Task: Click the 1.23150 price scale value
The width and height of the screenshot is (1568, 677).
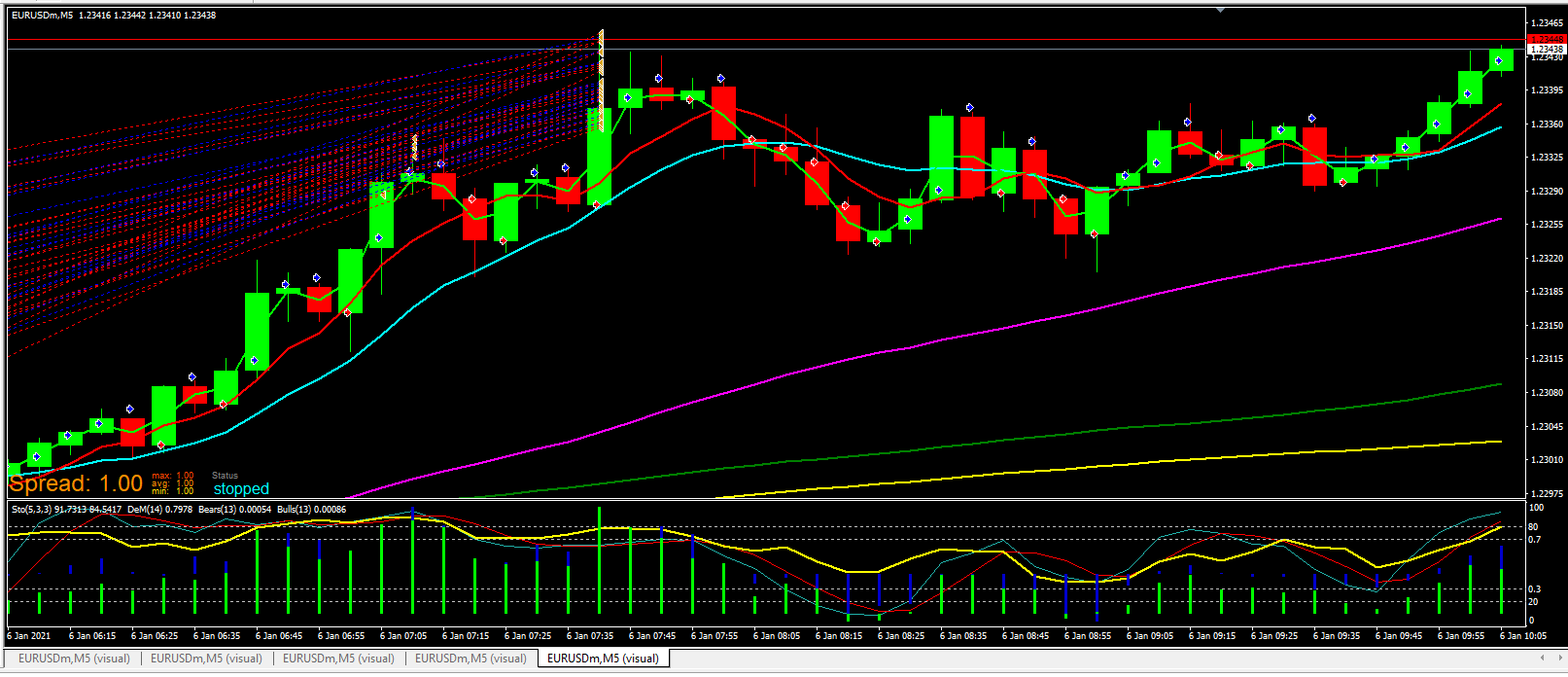Action: pos(1547,326)
